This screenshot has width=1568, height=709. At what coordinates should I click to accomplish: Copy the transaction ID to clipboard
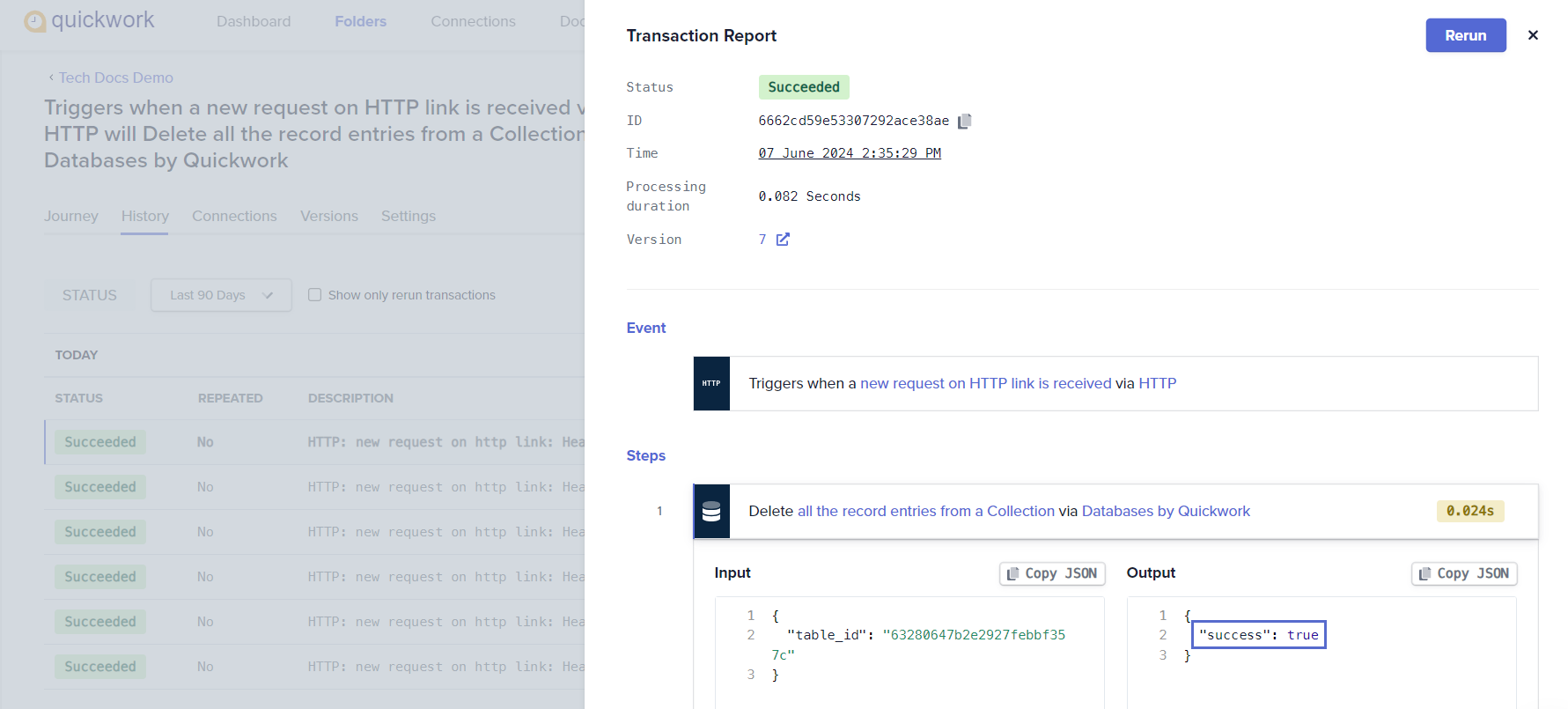[965, 121]
